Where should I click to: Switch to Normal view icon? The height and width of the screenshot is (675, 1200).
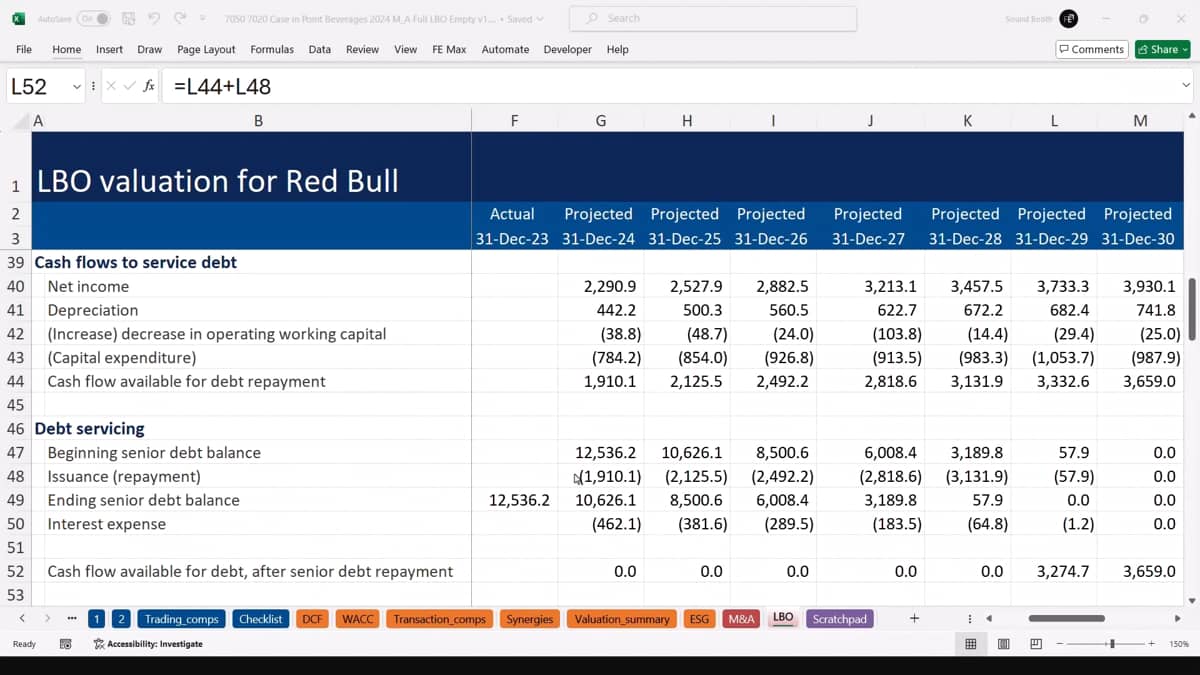click(x=970, y=644)
